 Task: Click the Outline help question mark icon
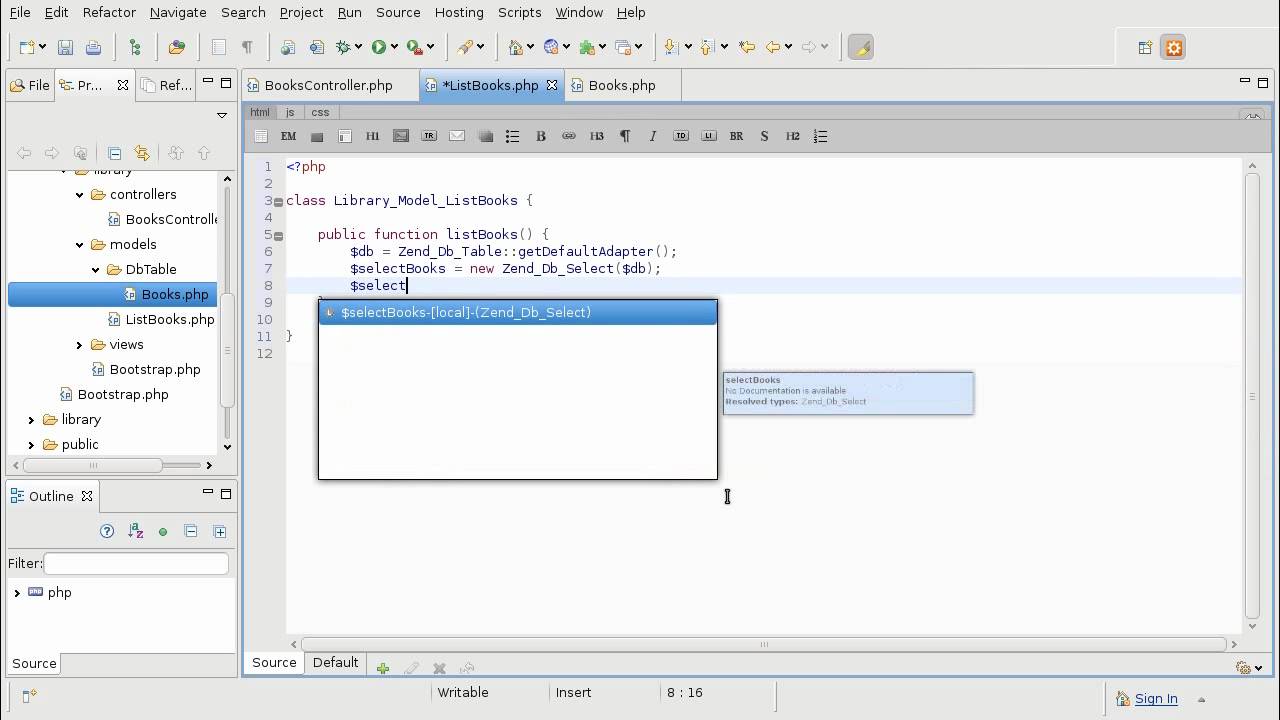pyautogui.click(x=107, y=531)
